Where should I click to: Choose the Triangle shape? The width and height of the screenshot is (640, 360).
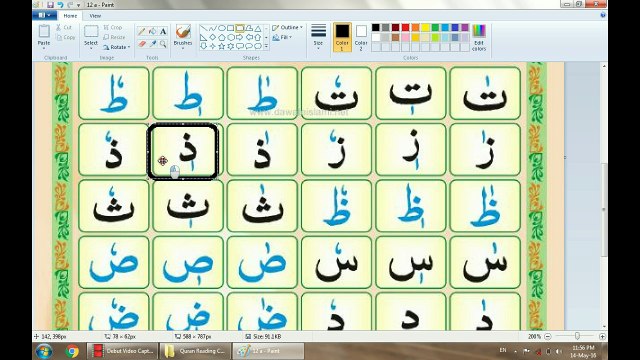click(258, 29)
